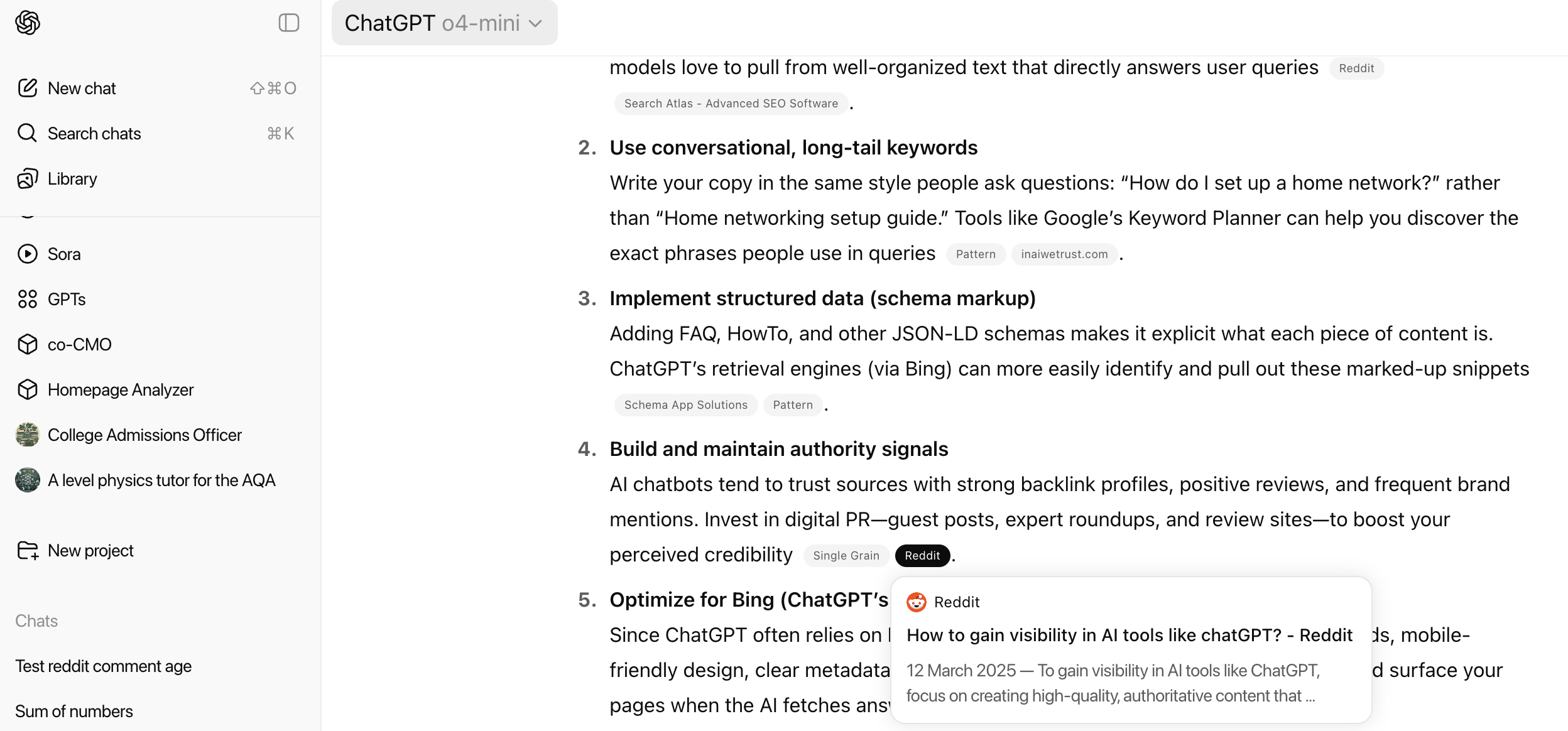Open the ChatGPT o4-mini model dropdown
The image size is (1568, 731).
444,23
